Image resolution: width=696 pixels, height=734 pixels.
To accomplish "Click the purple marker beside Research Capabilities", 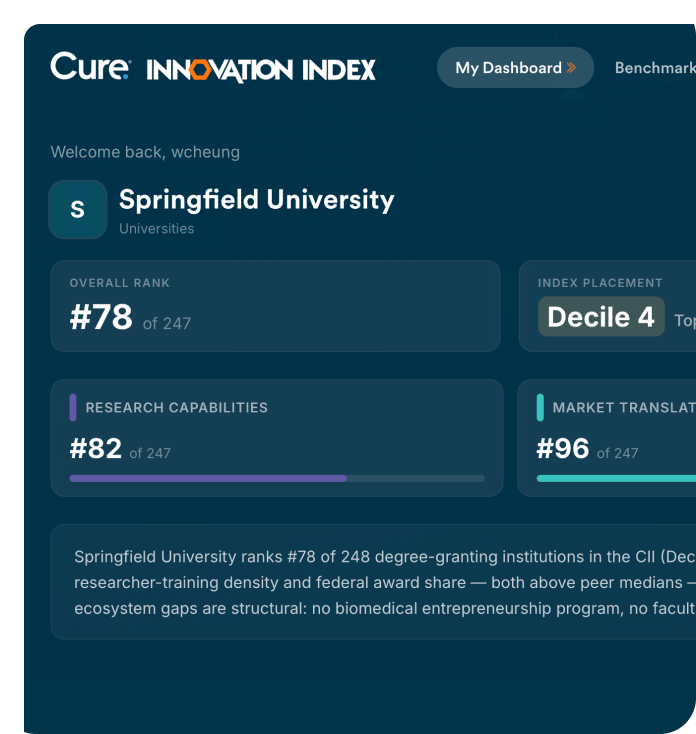I will click(73, 407).
